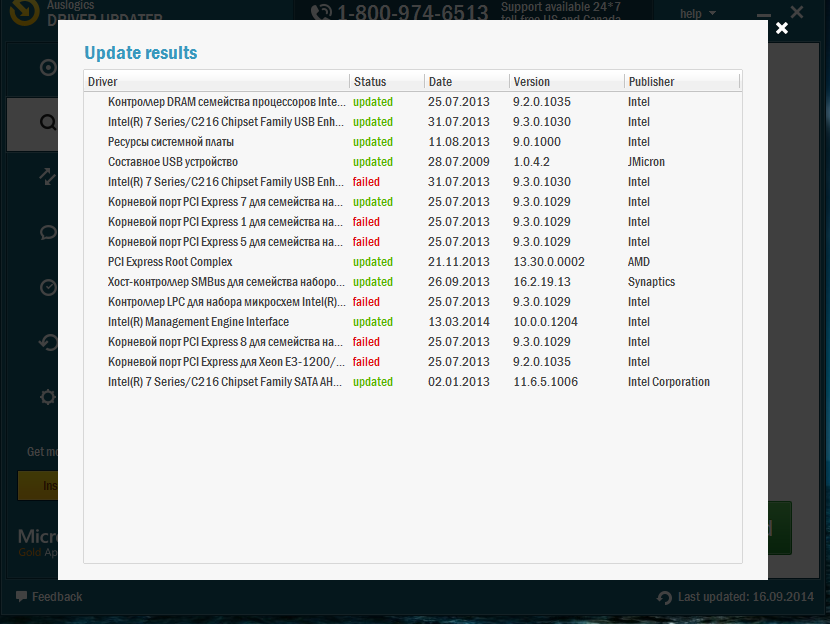Click updated status for PCI Express Root Complex
The height and width of the screenshot is (624, 830).
pos(373,262)
